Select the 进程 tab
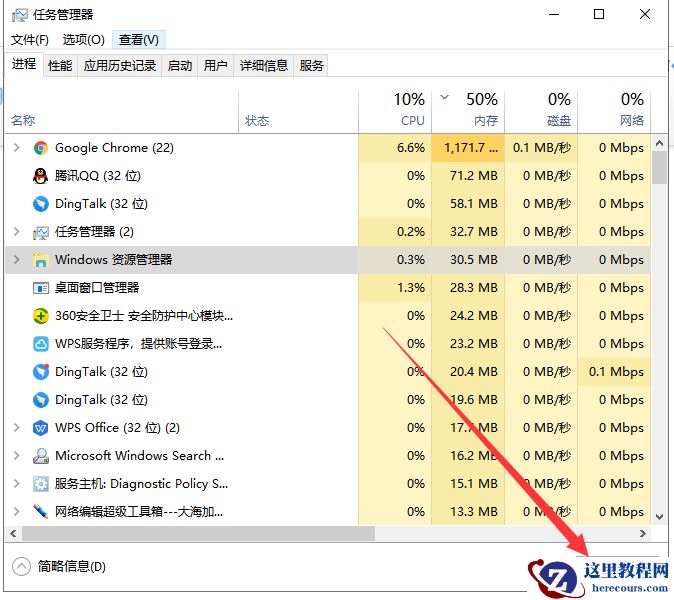 [24, 64]
